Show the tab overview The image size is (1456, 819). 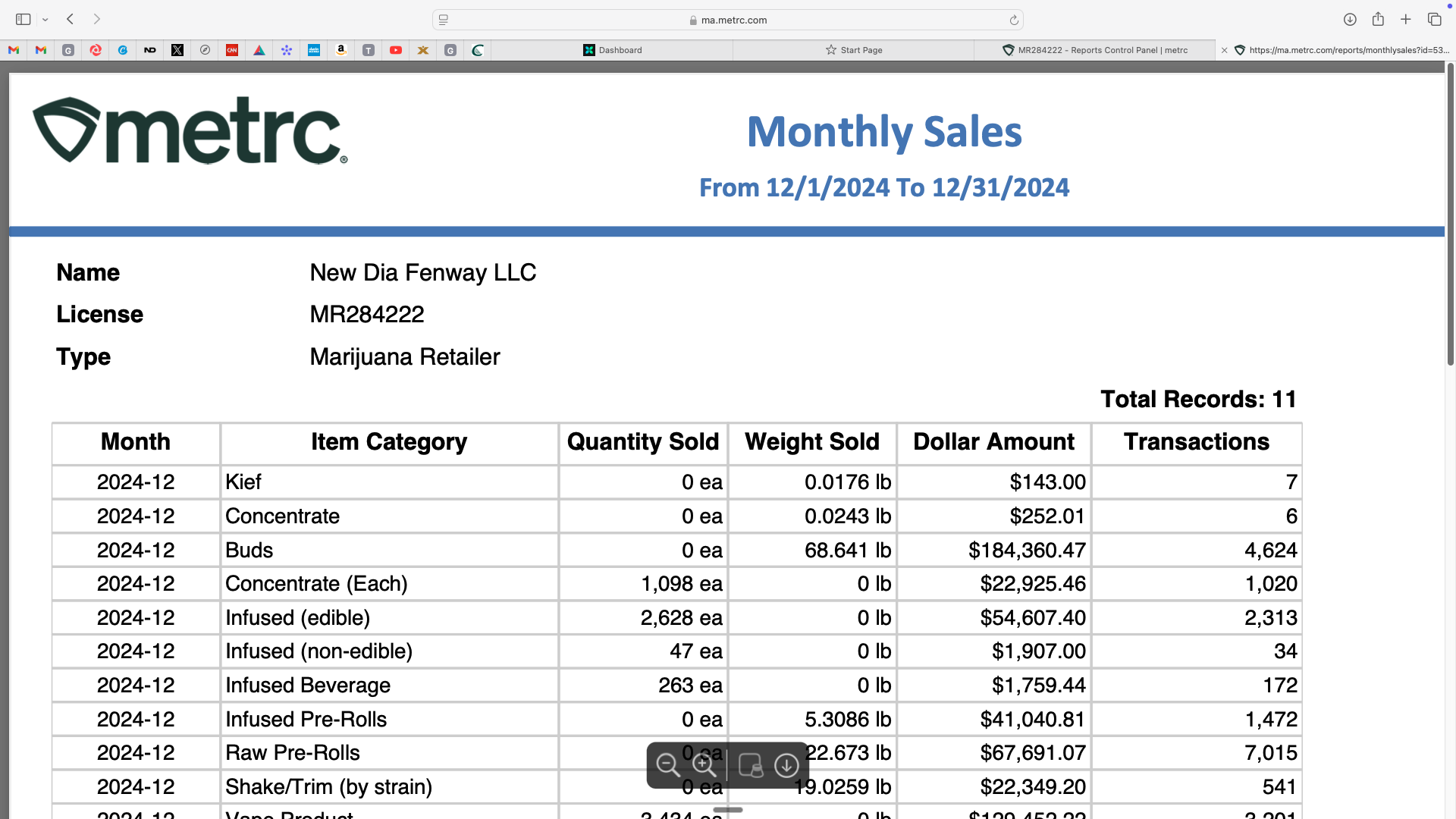click(x=1434, y=20)
